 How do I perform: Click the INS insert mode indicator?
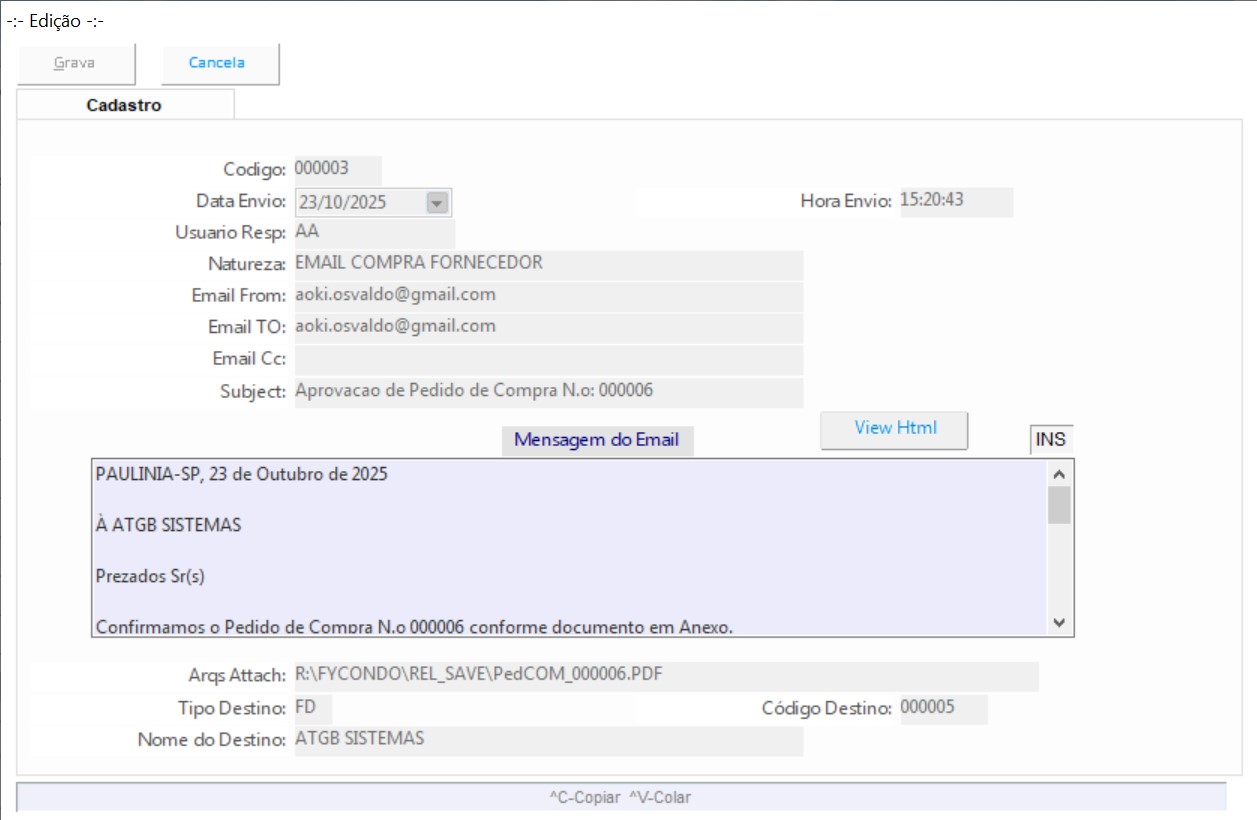coord(1050,440)
